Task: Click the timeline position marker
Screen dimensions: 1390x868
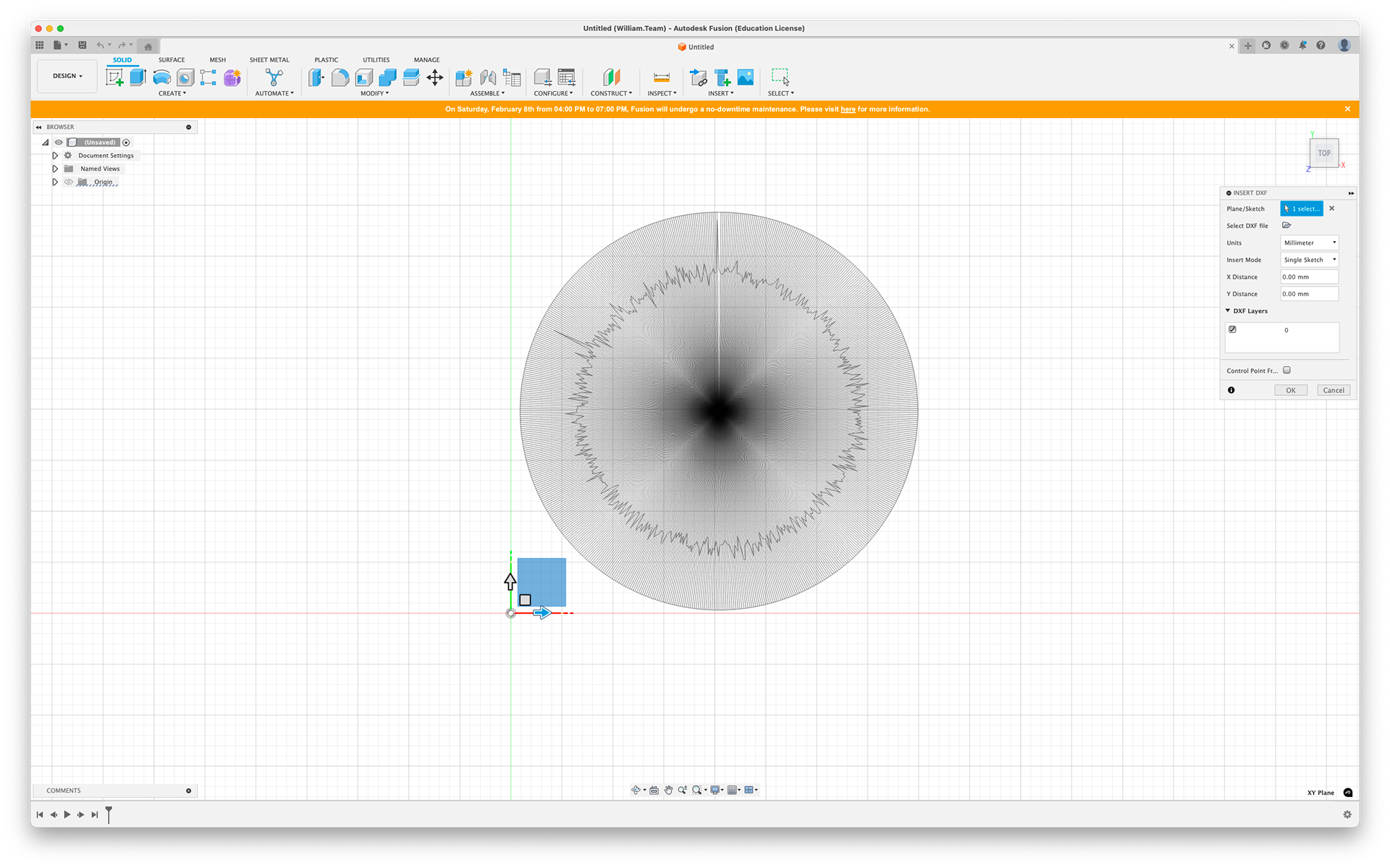Action: click(109, 814)
